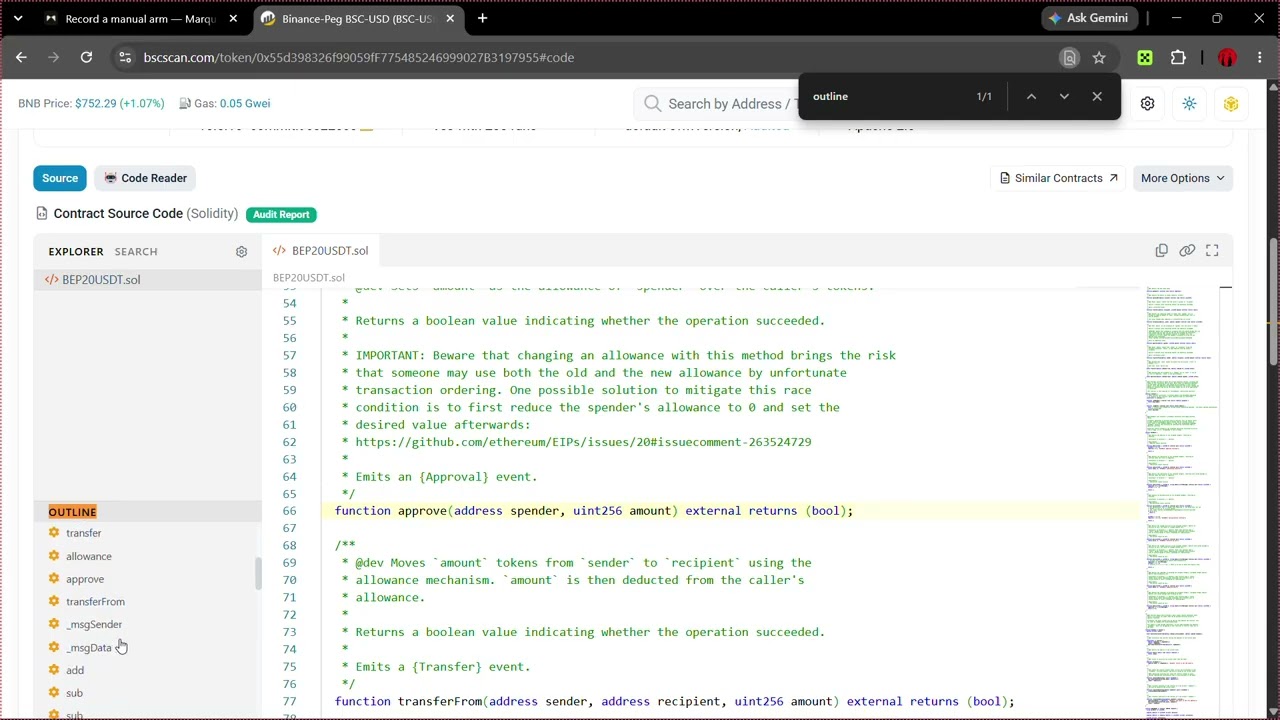Bookmark this page with the star icon
This screenshot has width=1280, height=720.
(1099, 58)
